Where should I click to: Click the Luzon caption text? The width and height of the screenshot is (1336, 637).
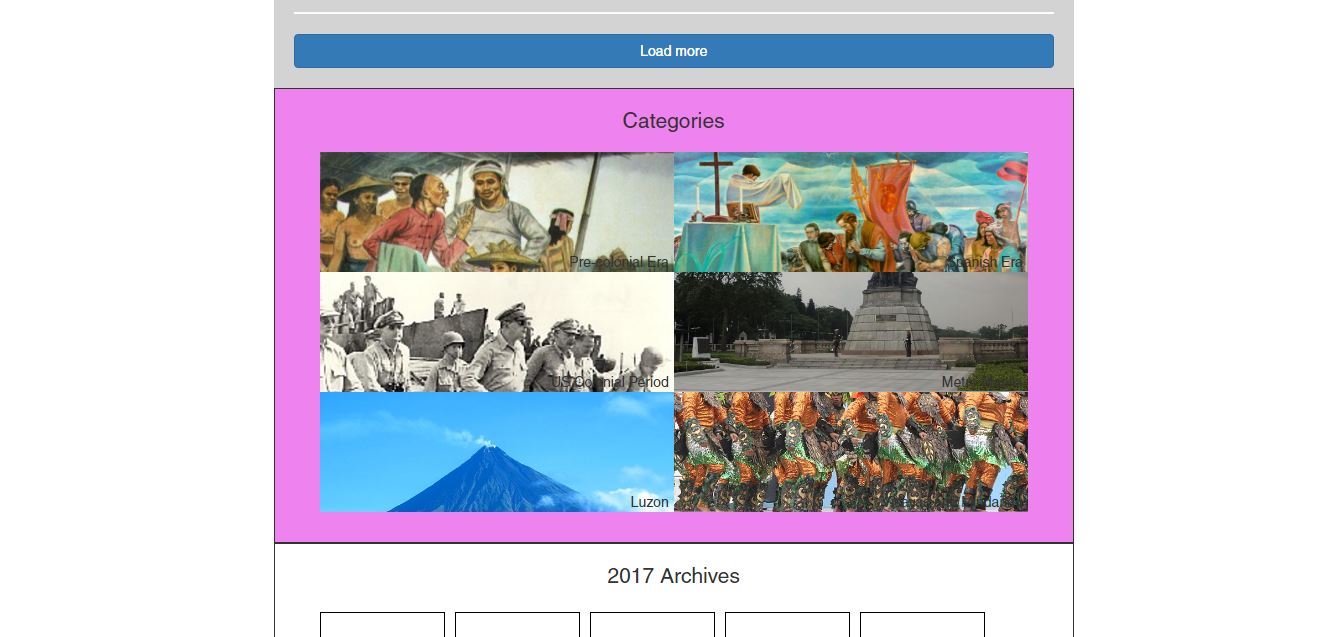[x=649, y=502]
